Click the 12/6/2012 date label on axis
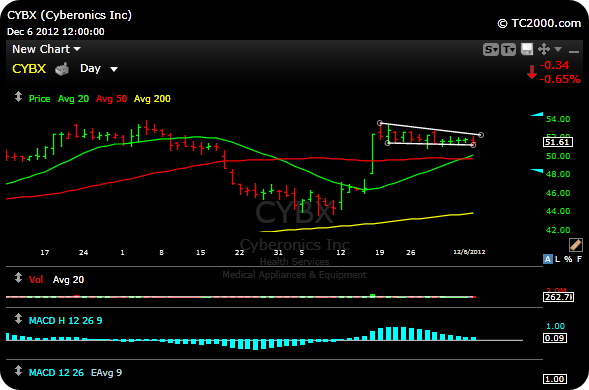The height and width of the screenshot is (390, 589). point(469,252)
